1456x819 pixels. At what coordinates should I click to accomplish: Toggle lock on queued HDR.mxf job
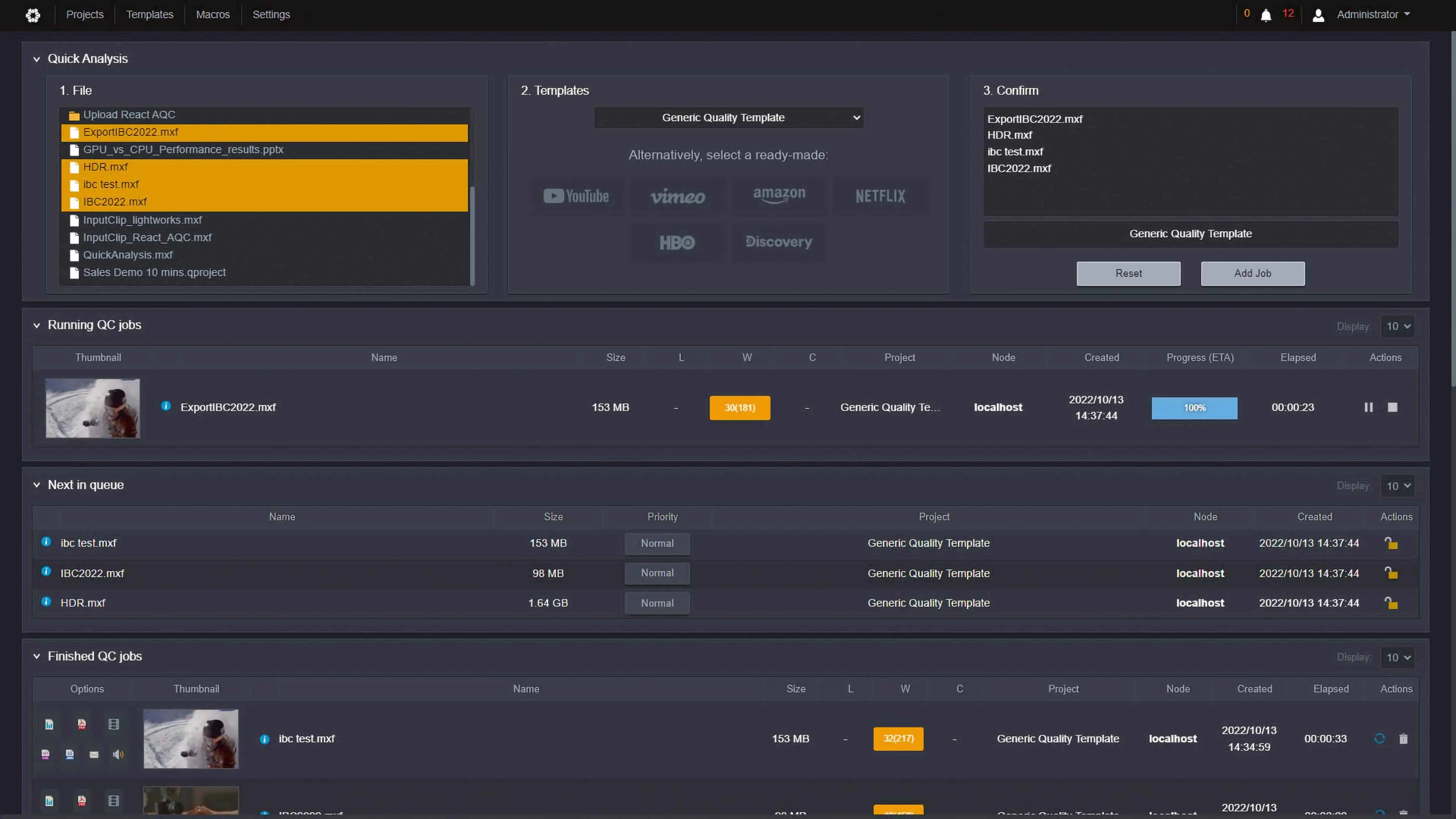1391,603
